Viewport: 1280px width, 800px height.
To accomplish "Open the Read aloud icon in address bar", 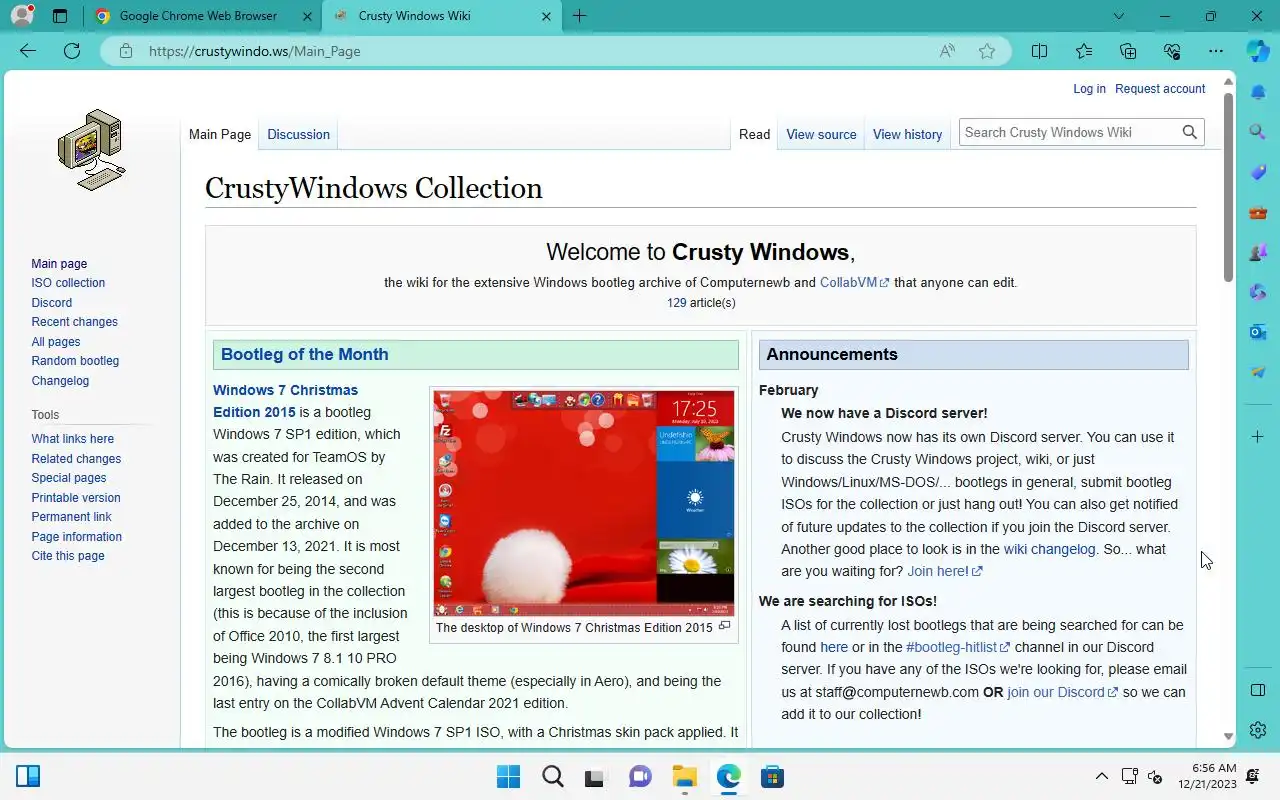I will [947, 51].
